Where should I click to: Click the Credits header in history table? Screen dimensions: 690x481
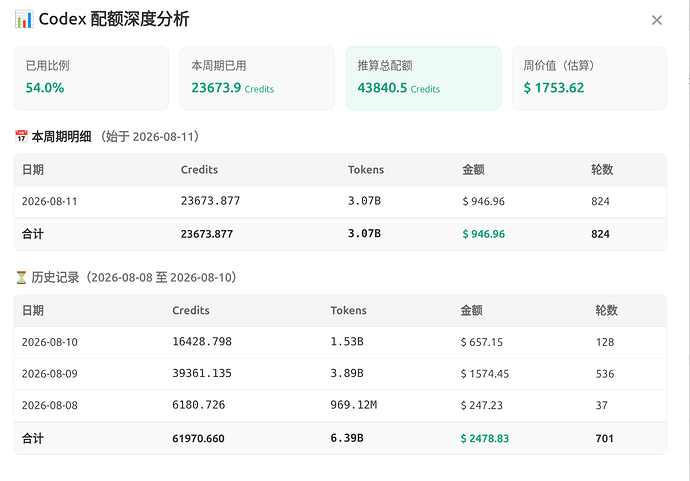[x=191, y=310]
